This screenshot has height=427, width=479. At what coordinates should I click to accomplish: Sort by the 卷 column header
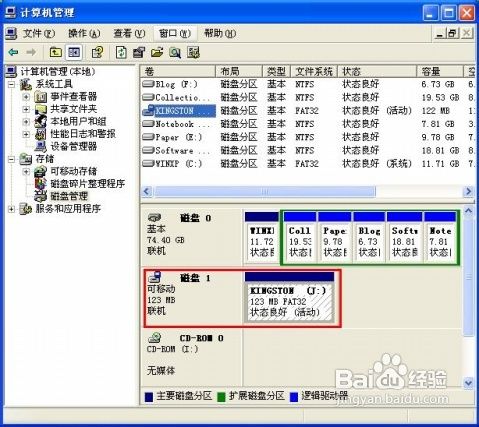[178, 71]
